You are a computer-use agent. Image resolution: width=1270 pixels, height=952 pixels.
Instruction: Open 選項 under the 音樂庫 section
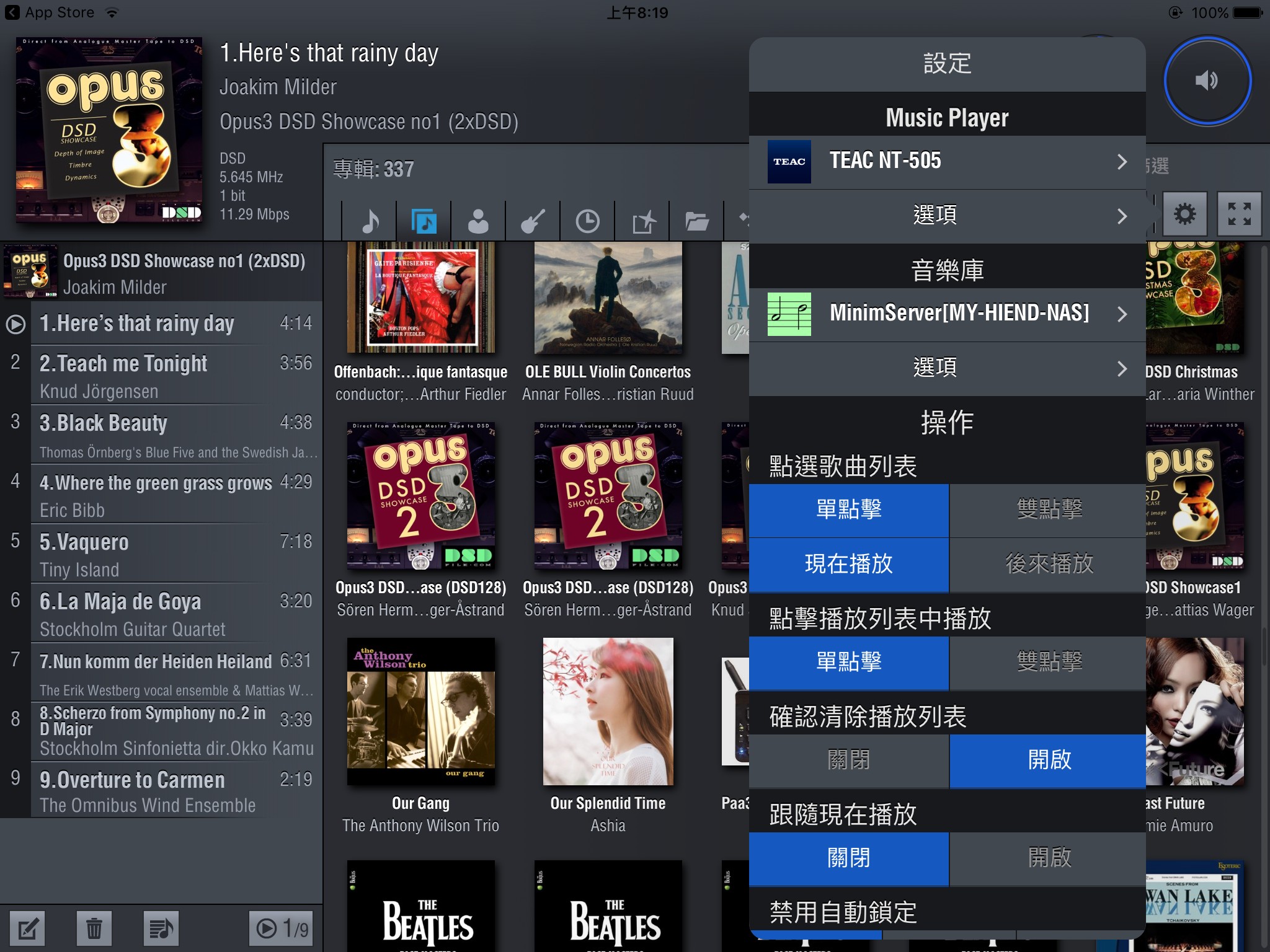(x=948, y=368)
